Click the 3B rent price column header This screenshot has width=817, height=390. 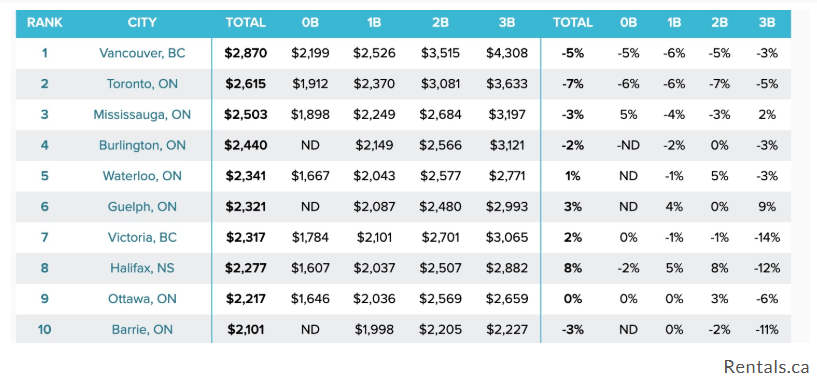506,23
